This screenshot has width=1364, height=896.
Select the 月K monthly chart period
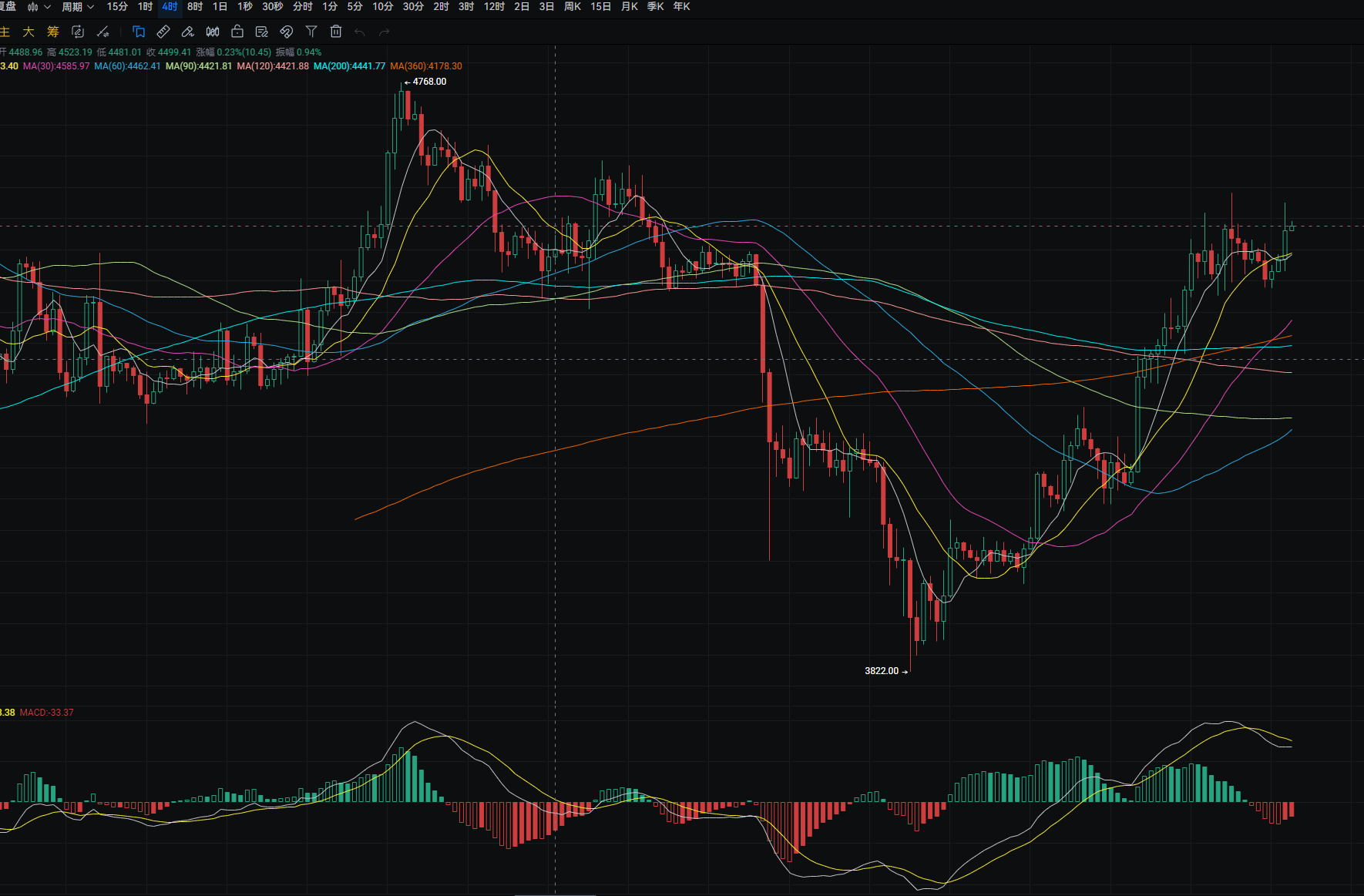click(x=630, y=7)
